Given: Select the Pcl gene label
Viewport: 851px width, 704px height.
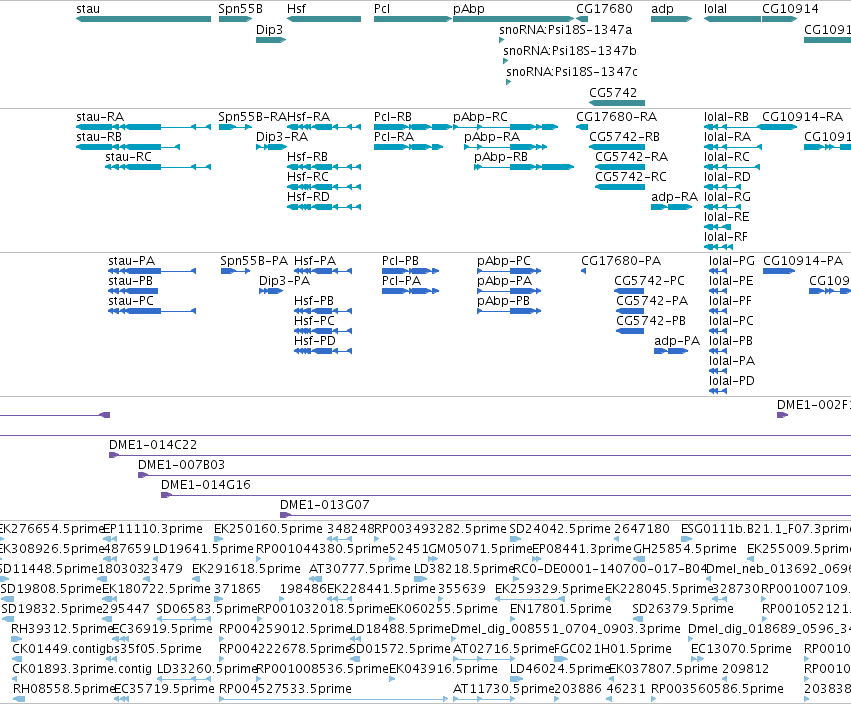Looking at the screenshot, I should [x=382, y=9].
